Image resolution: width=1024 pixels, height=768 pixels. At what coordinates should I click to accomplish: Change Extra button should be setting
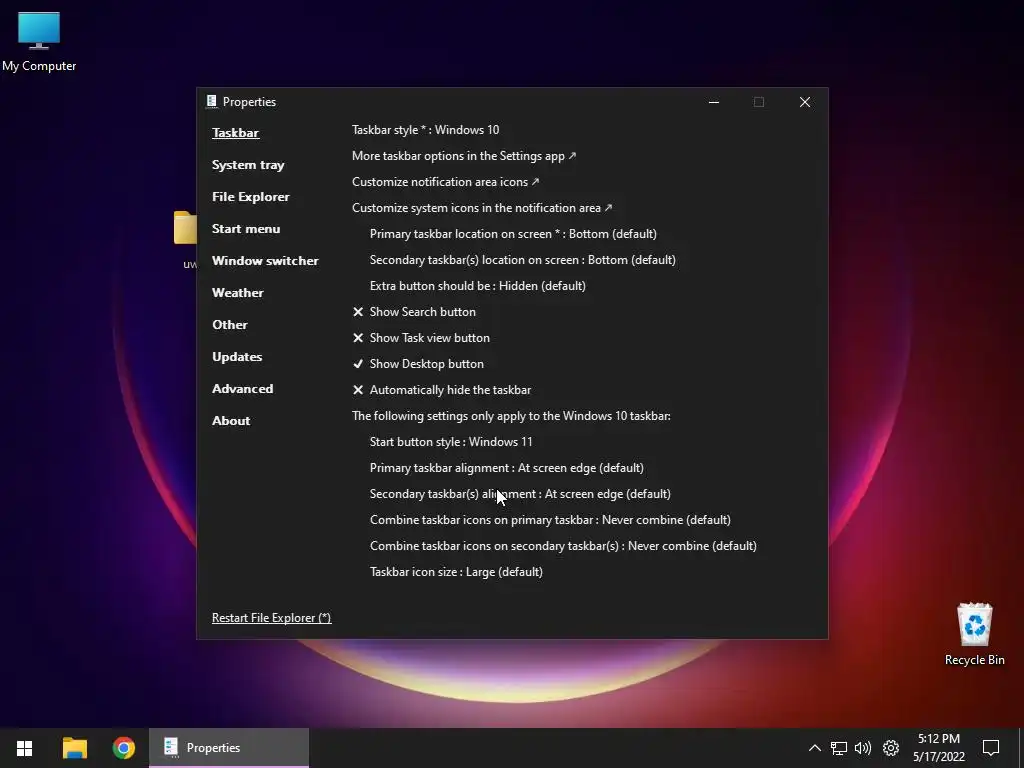(x=477, y=286)
